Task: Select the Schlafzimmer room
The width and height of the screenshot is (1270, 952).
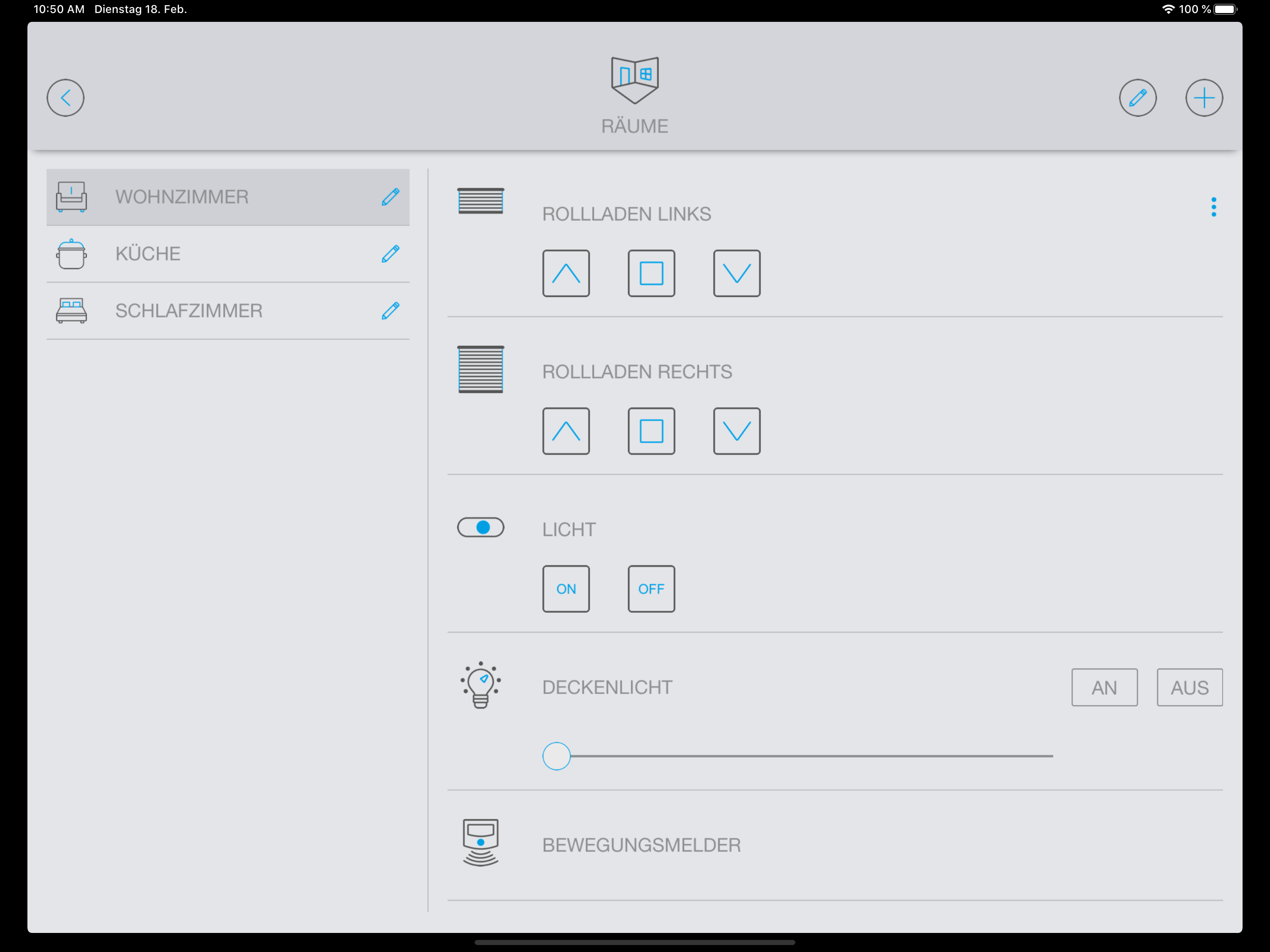Action: (x=228, y=311)
